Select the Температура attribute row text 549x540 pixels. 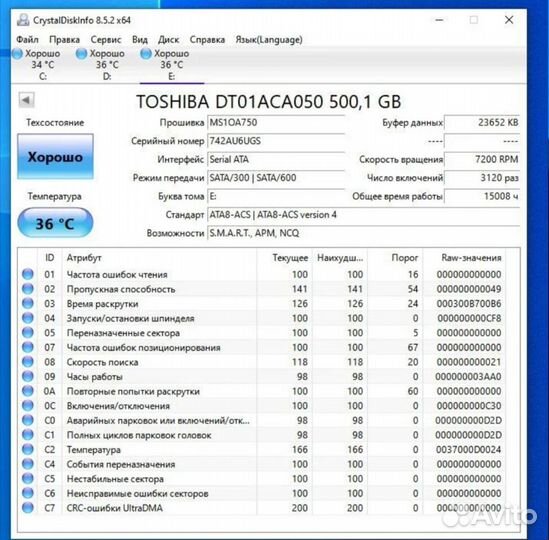pyautogui.click(x=94, y=450)
